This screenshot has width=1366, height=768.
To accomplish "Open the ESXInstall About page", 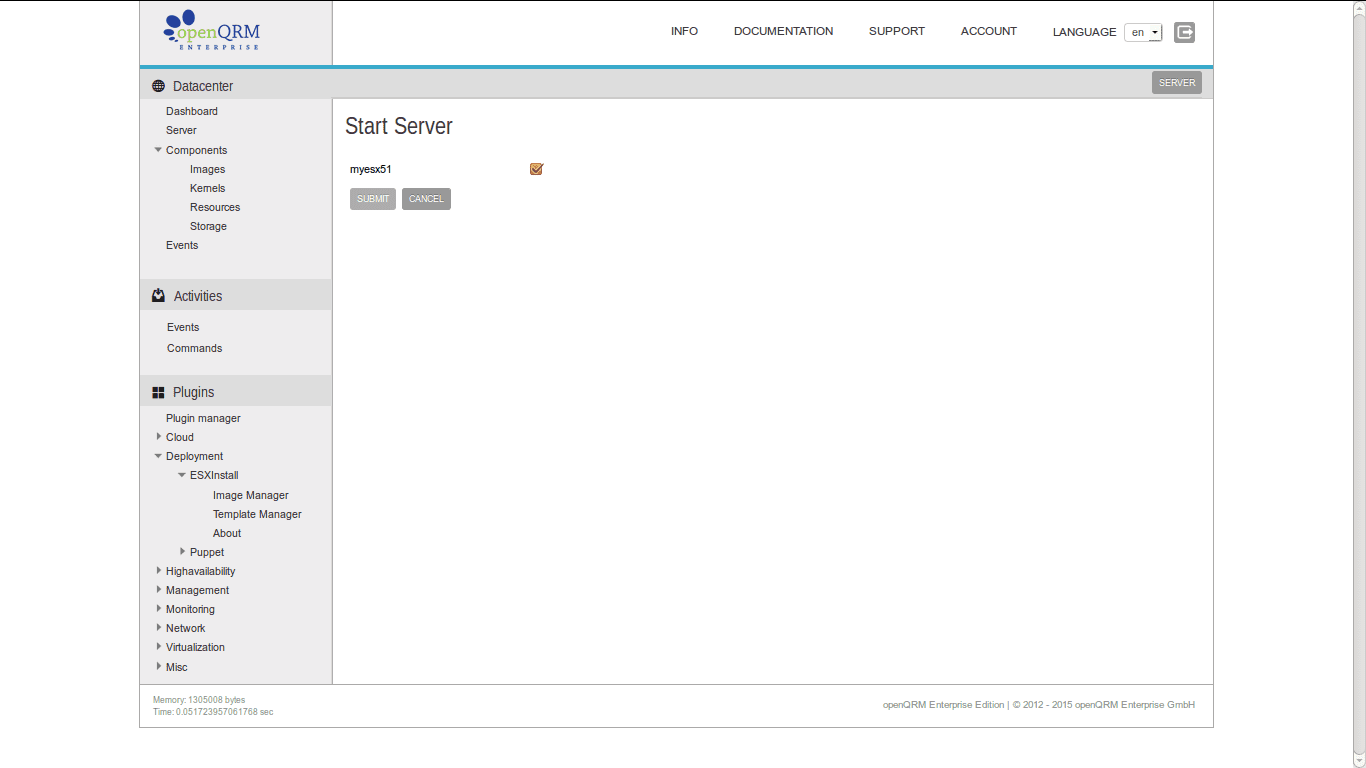I will coord(227,533).
